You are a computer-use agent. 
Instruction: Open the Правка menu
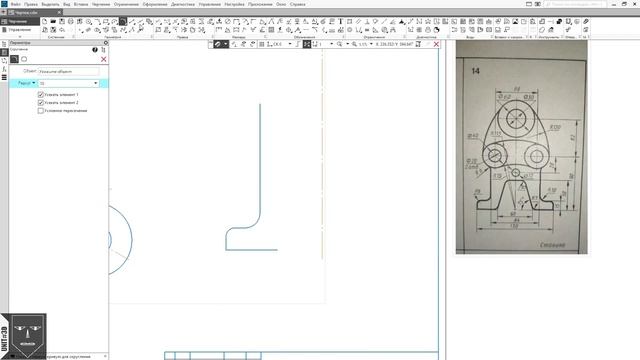tap(31, 4)
